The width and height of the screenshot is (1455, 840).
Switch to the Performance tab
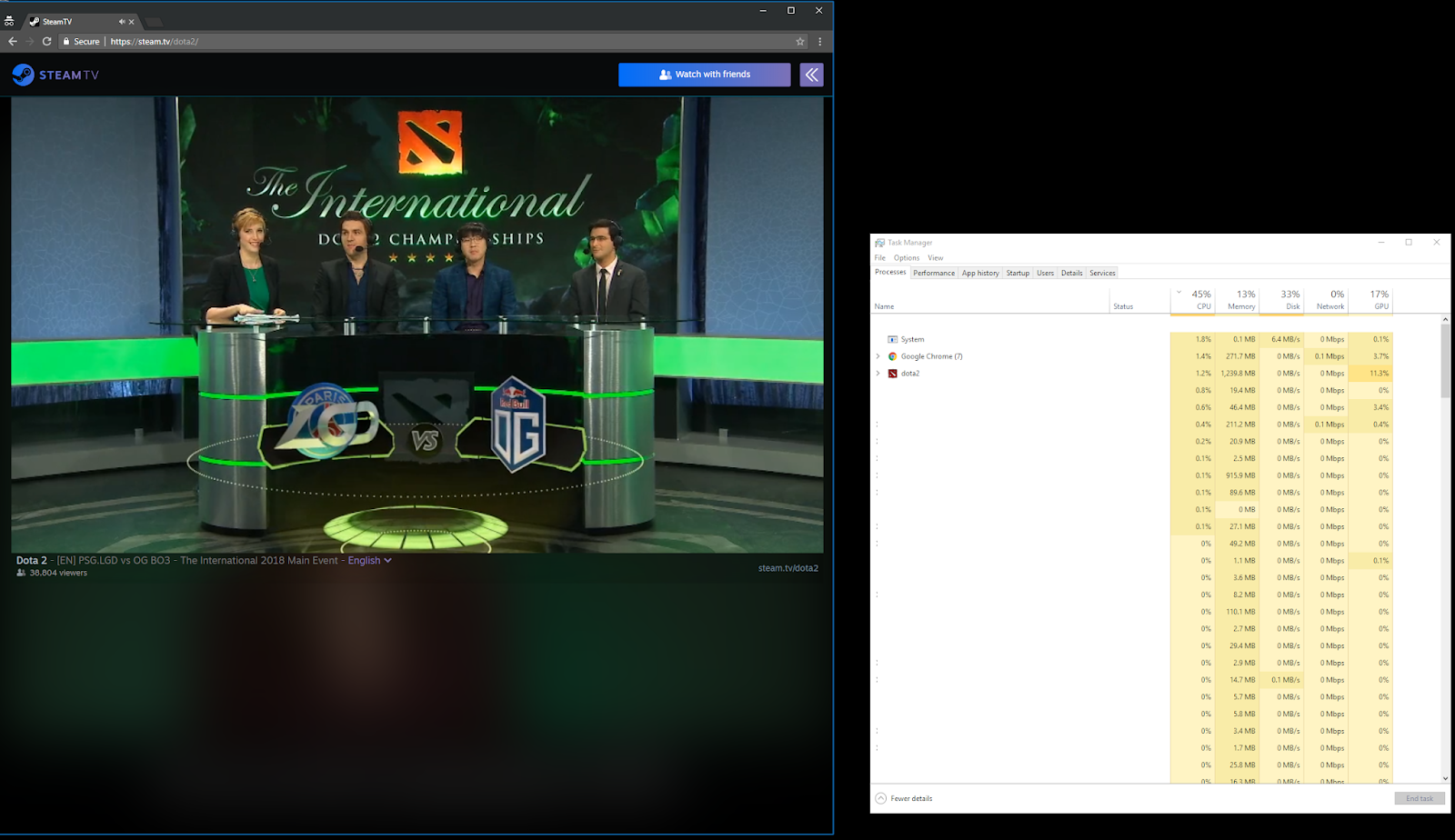(x=934, y=273)
